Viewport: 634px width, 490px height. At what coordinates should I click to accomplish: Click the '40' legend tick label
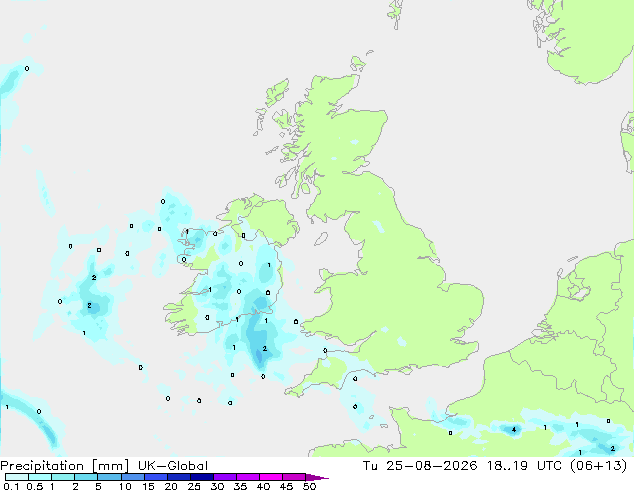click(263, 486)
